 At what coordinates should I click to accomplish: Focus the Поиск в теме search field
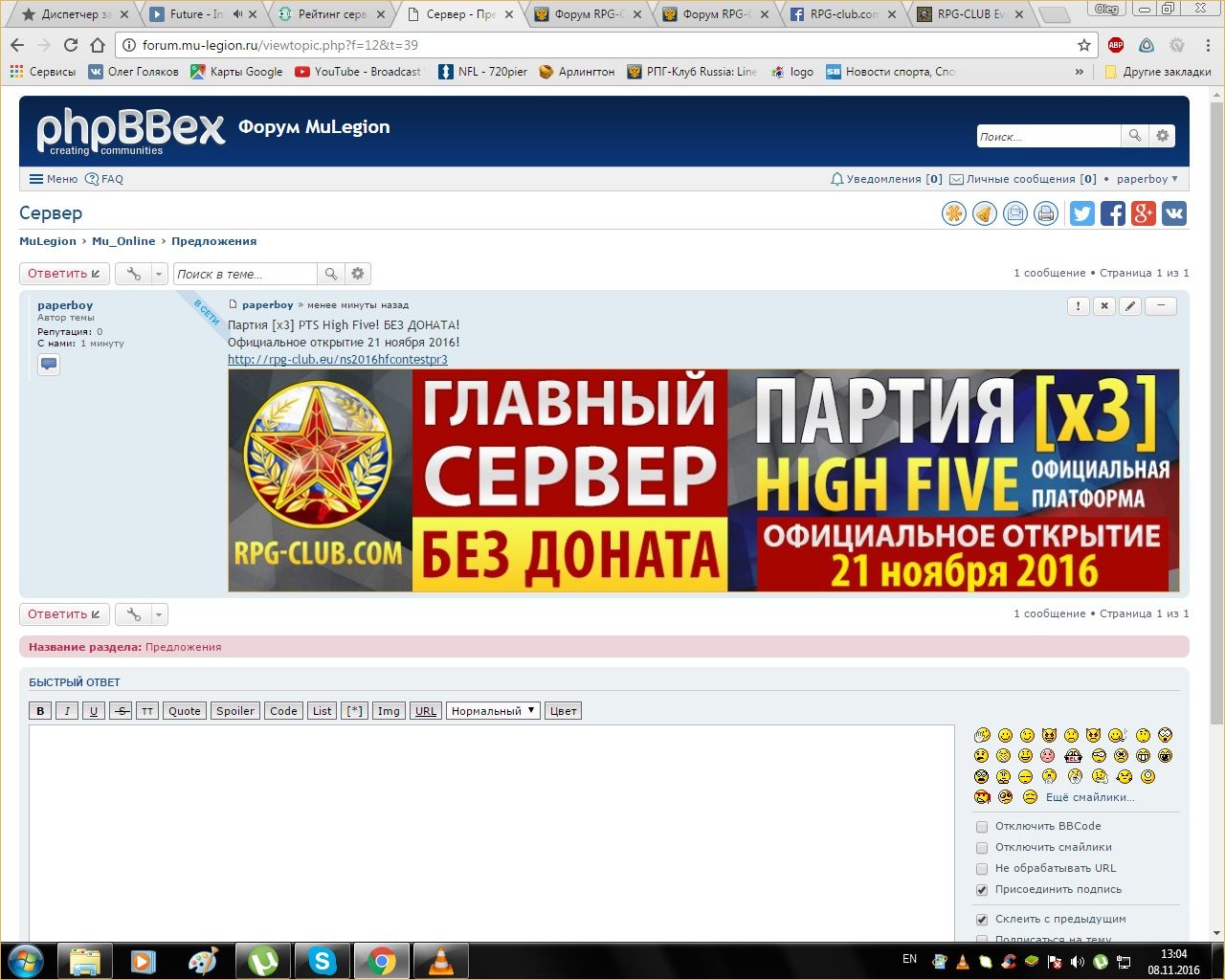coord(245,274)
